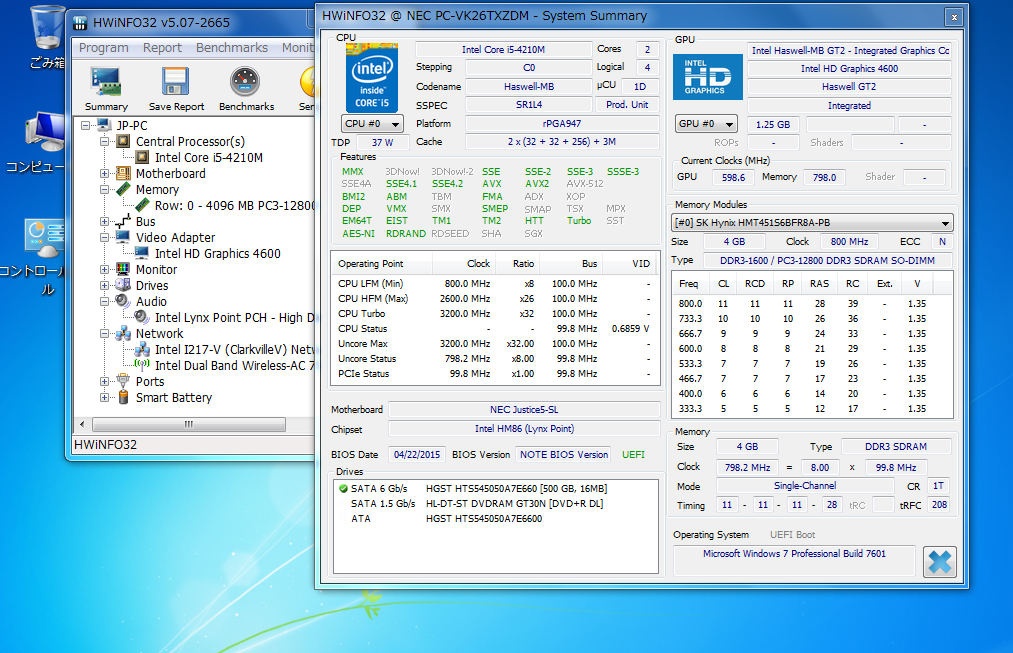Open the Program menu

[104, 47]
